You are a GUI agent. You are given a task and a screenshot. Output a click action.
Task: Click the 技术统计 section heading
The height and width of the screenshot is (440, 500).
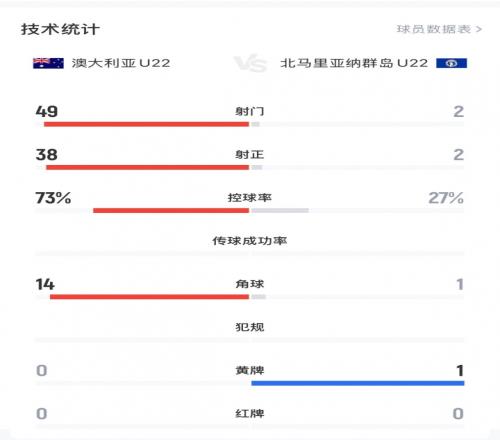pyautogui.click(x=60, y=29)
